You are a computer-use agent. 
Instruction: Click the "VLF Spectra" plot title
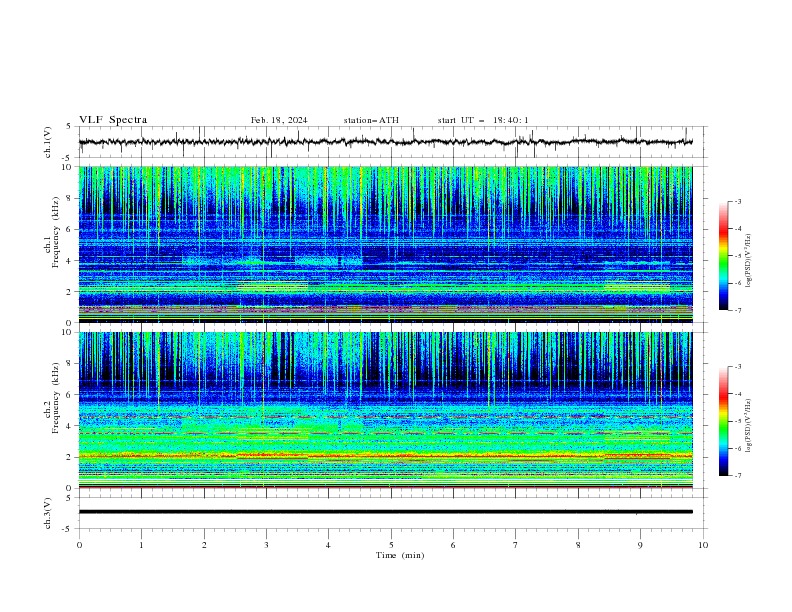[x=113, y=120]
